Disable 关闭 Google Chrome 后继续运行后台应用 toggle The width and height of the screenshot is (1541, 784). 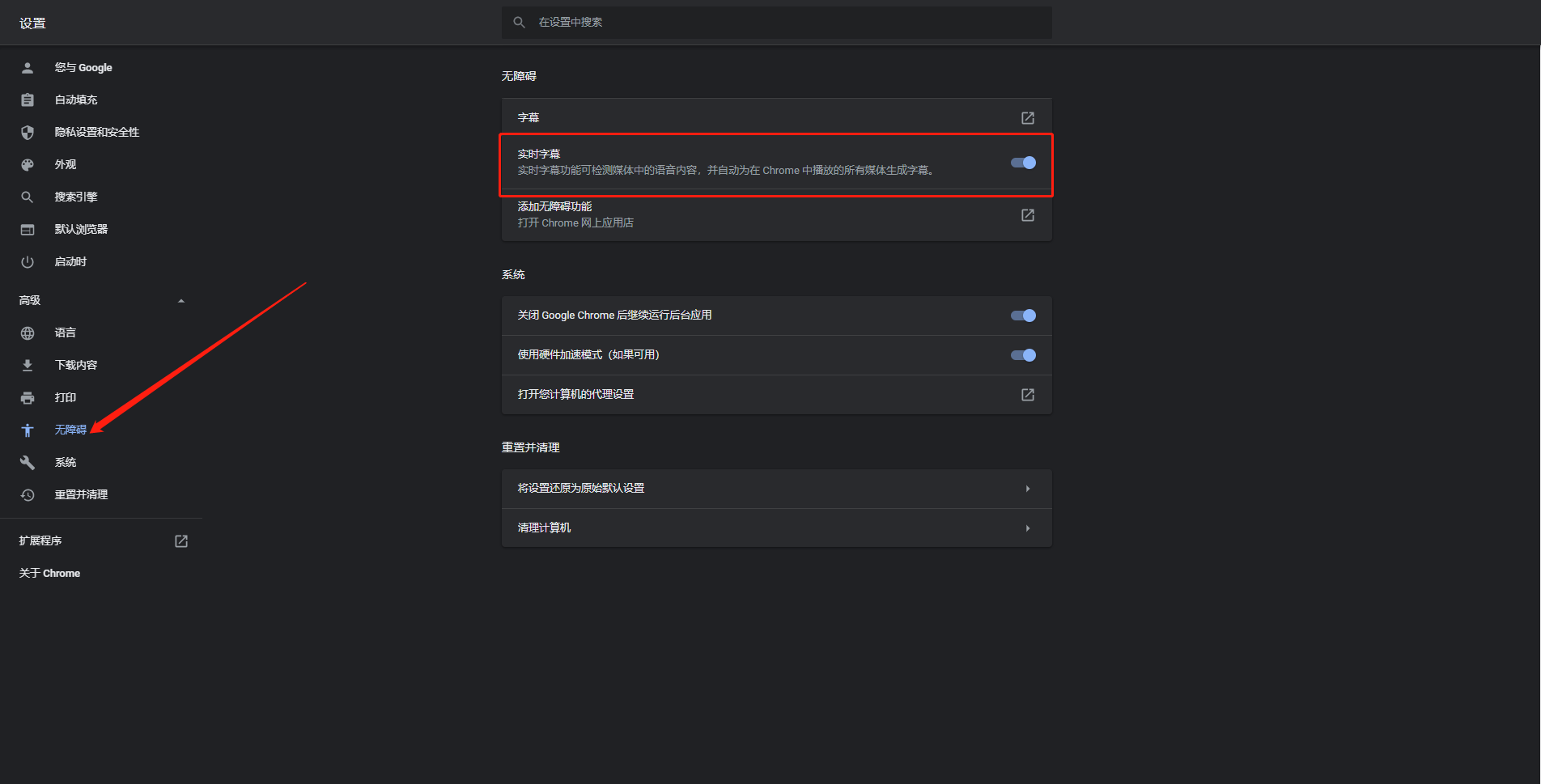point(1023,316)
